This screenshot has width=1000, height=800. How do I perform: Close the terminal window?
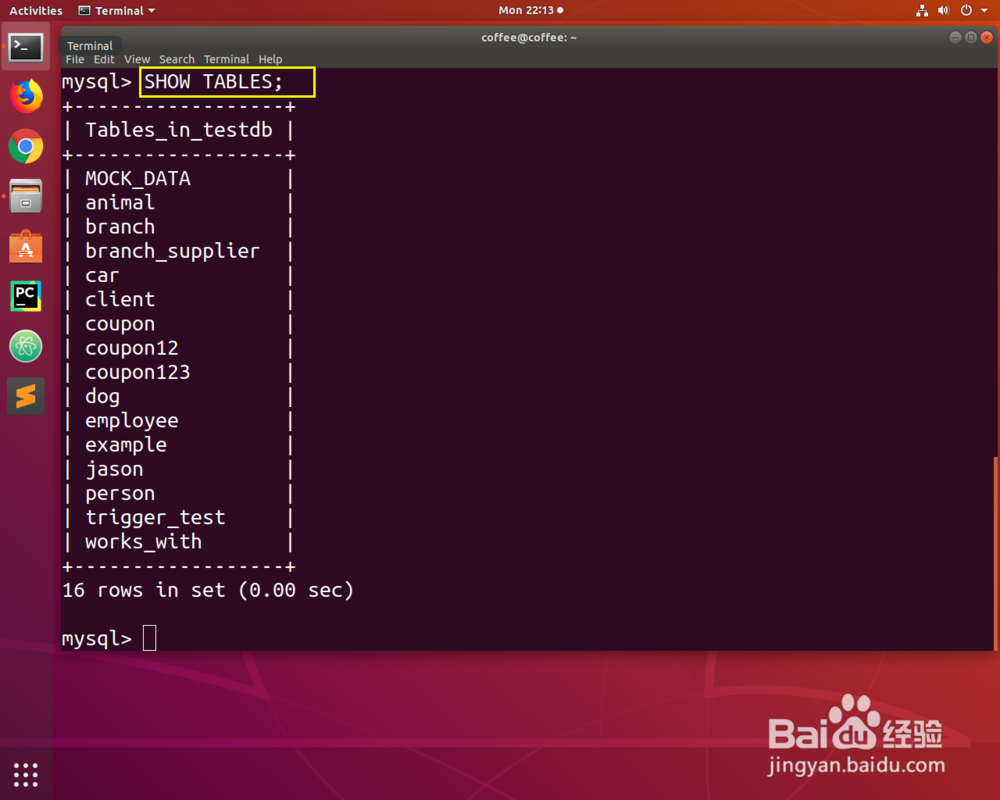[987, 38]
